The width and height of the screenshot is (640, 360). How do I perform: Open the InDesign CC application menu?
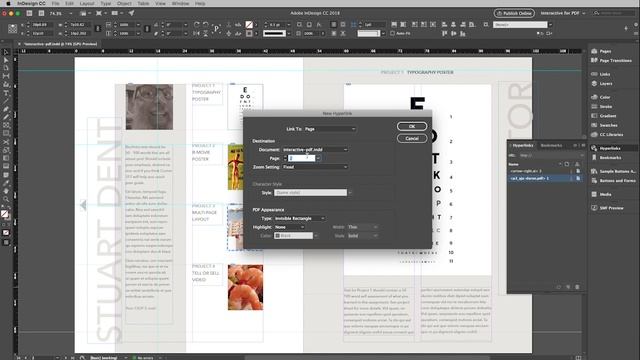[x=31, y=3]
